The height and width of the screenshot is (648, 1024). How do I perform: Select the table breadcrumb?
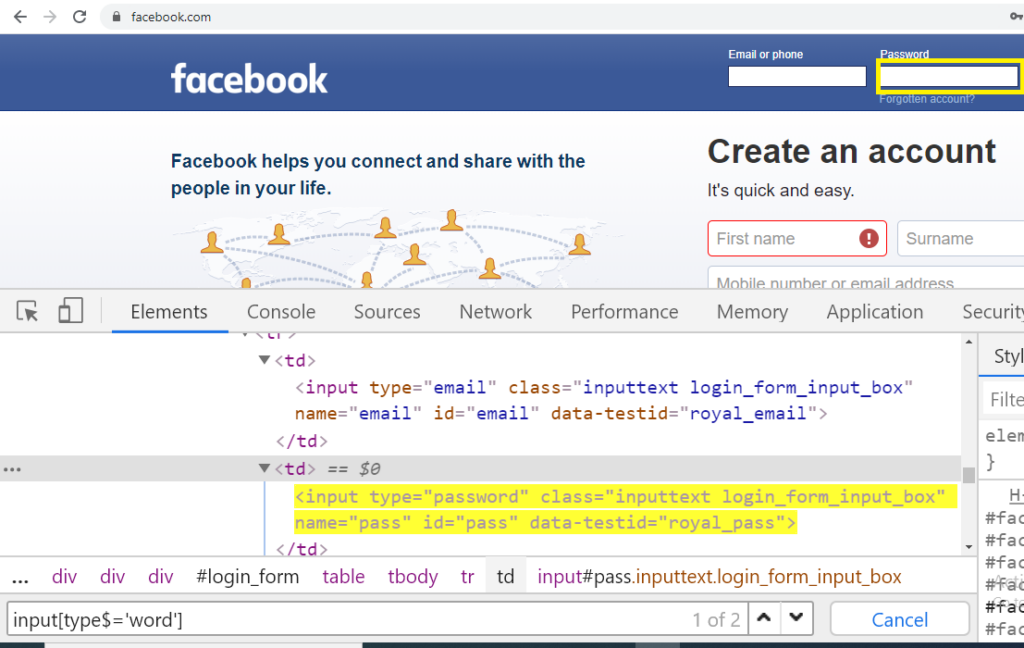(x=344, y=577)
